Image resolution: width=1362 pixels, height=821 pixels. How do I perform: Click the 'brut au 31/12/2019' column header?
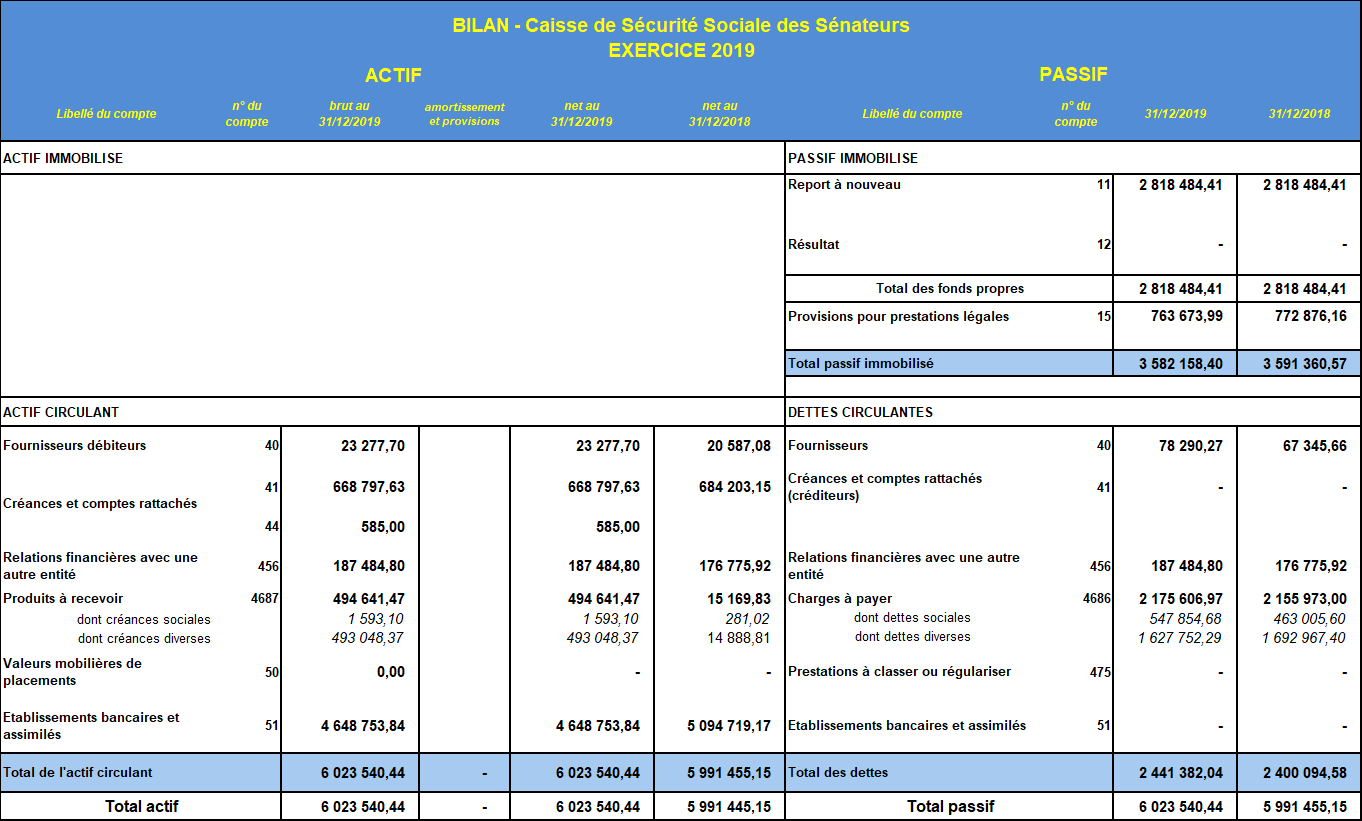coord(349,114)
